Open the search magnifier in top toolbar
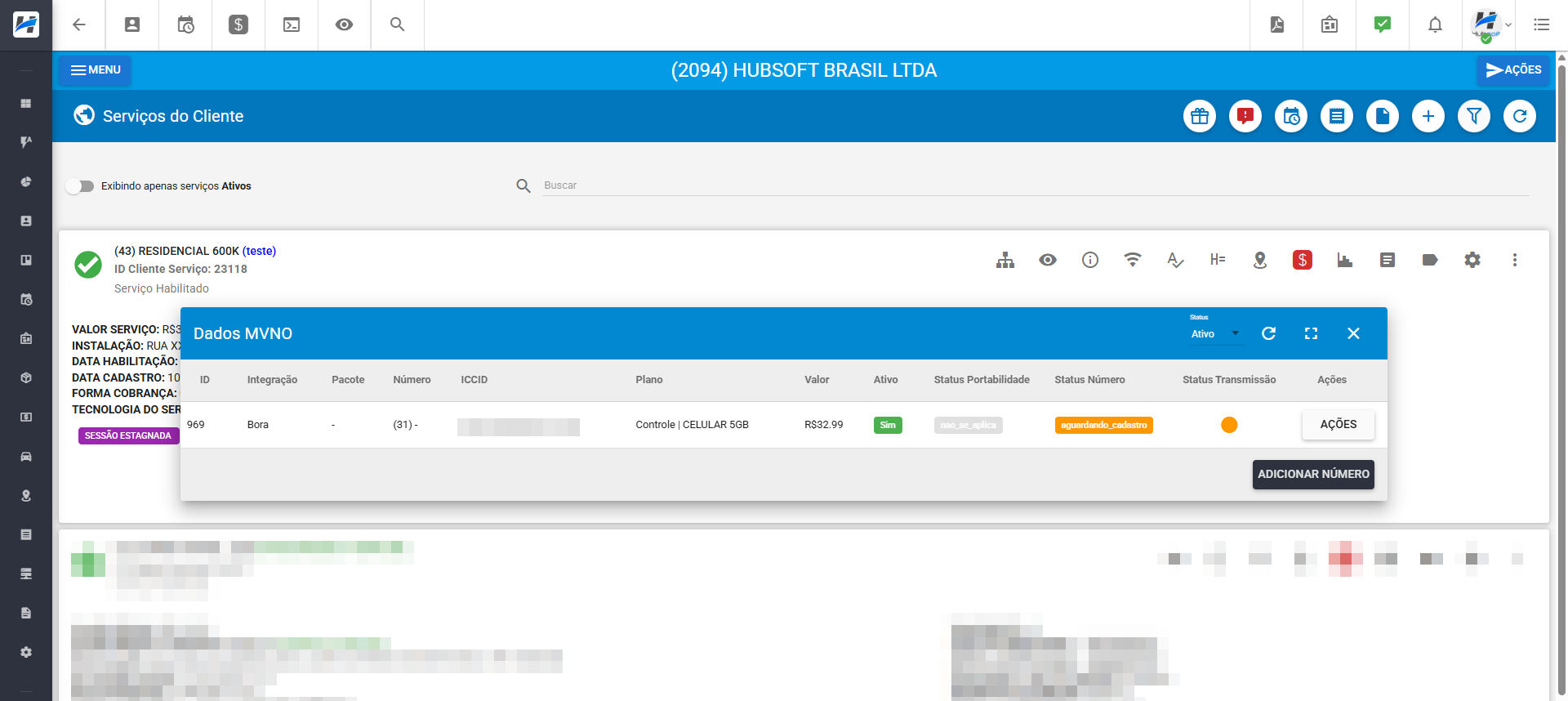The image size is (1568, 701). click(398, 25)
